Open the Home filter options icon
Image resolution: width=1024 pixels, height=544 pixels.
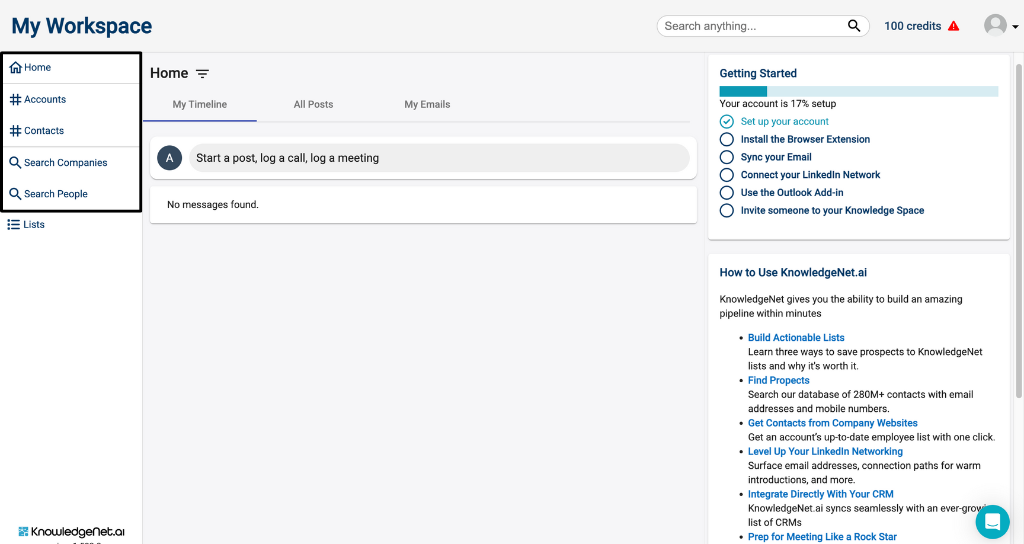[x=202, y=74]
